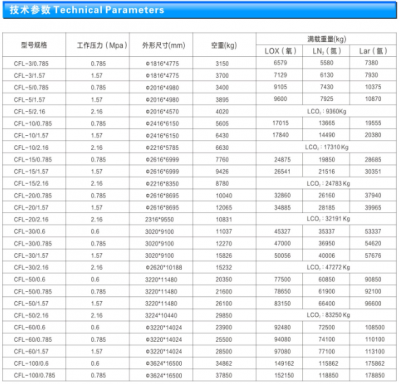This screenshot has width=400, height=384.
Task: Click the LCO2 24783 Kg cell
Action: 327,183
